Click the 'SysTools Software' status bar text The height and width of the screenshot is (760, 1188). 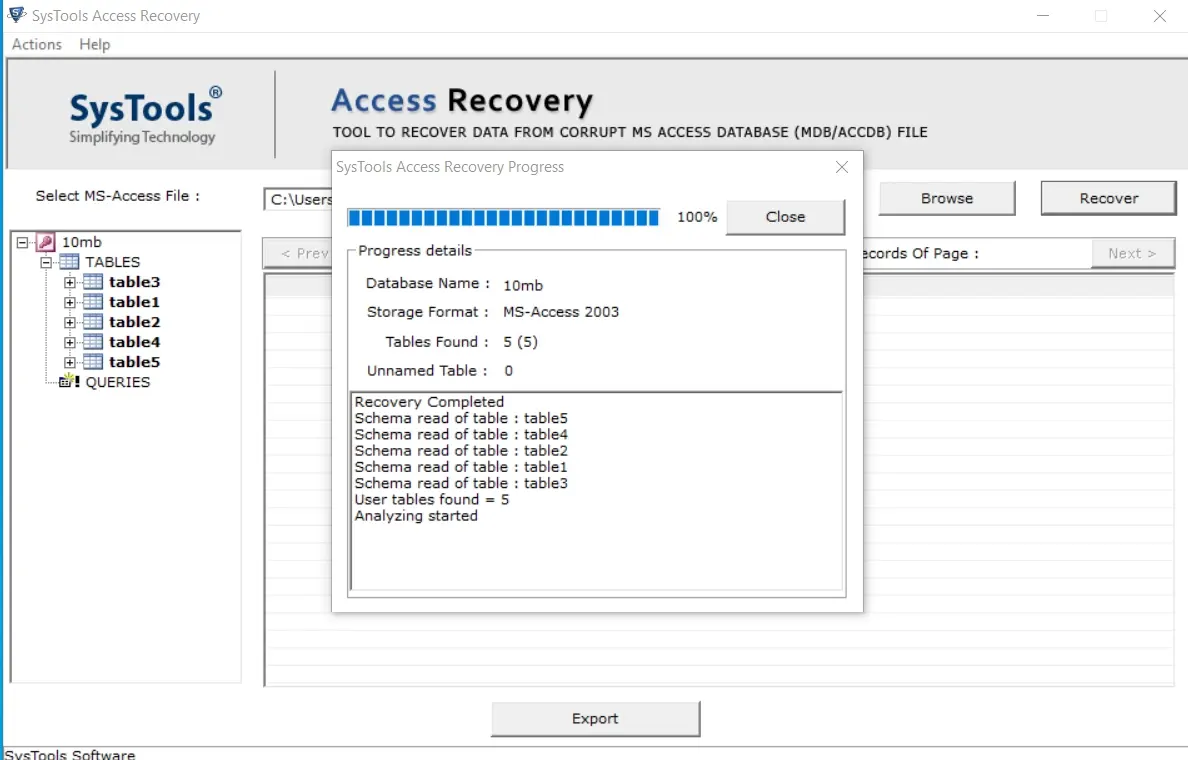tap(70, 754)
